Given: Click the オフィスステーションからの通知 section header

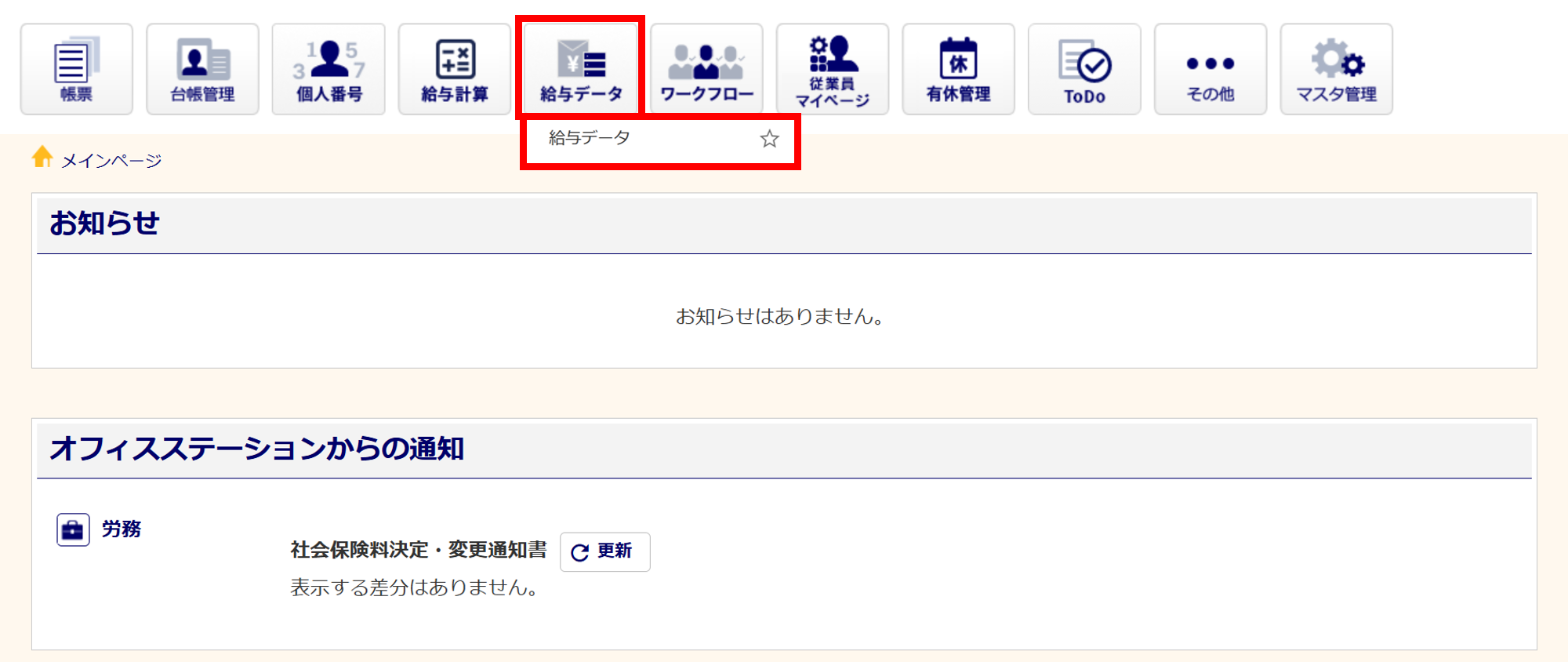Looking at the screenshot, I should coord(256,449).
